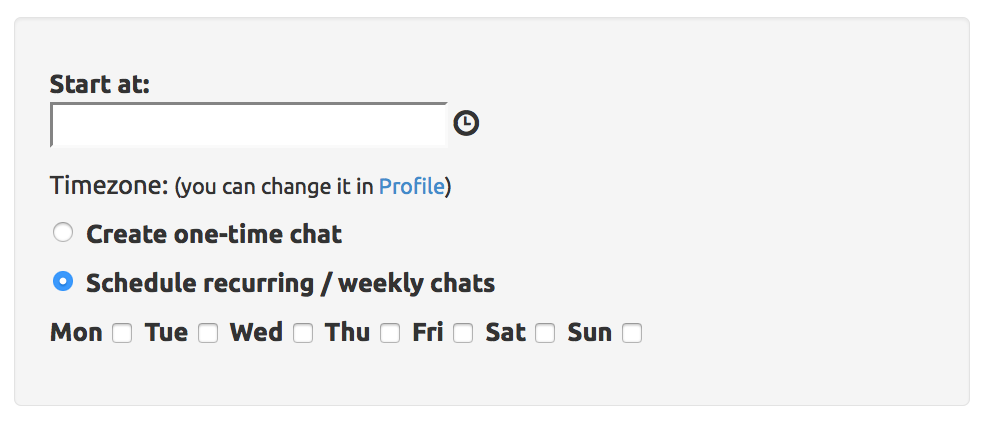Toggle the Thu checkbox
The width and height of the screenshot is (984, 428).
(390, 333)
